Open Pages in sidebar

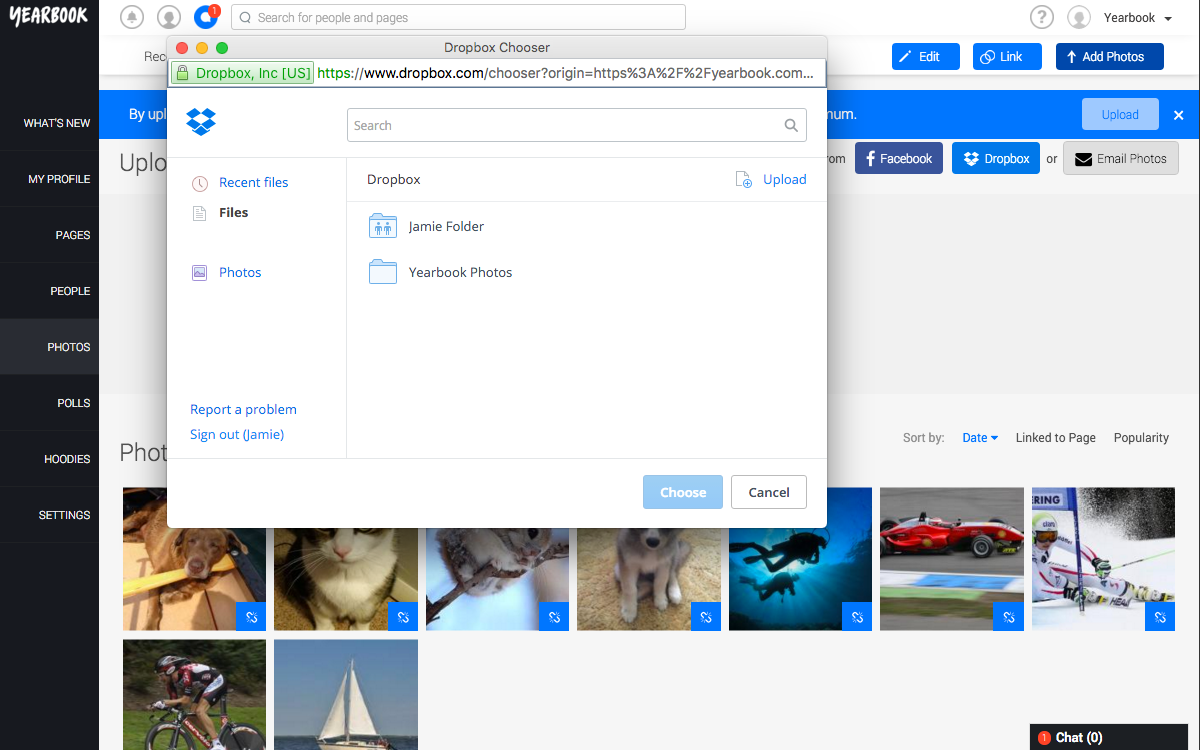tap(49, 235)
